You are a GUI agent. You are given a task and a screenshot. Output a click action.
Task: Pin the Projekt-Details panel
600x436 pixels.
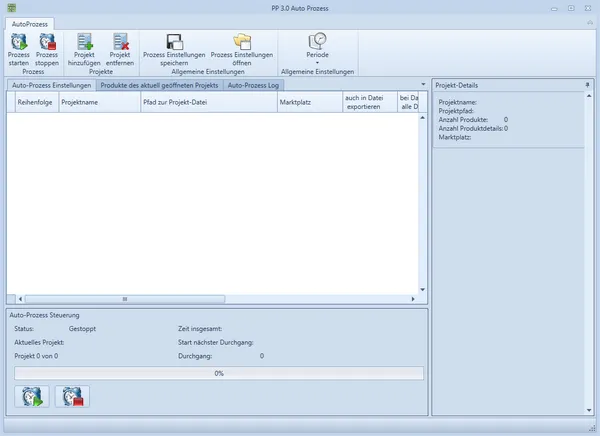pyautogui.click(x=587, y=85)
